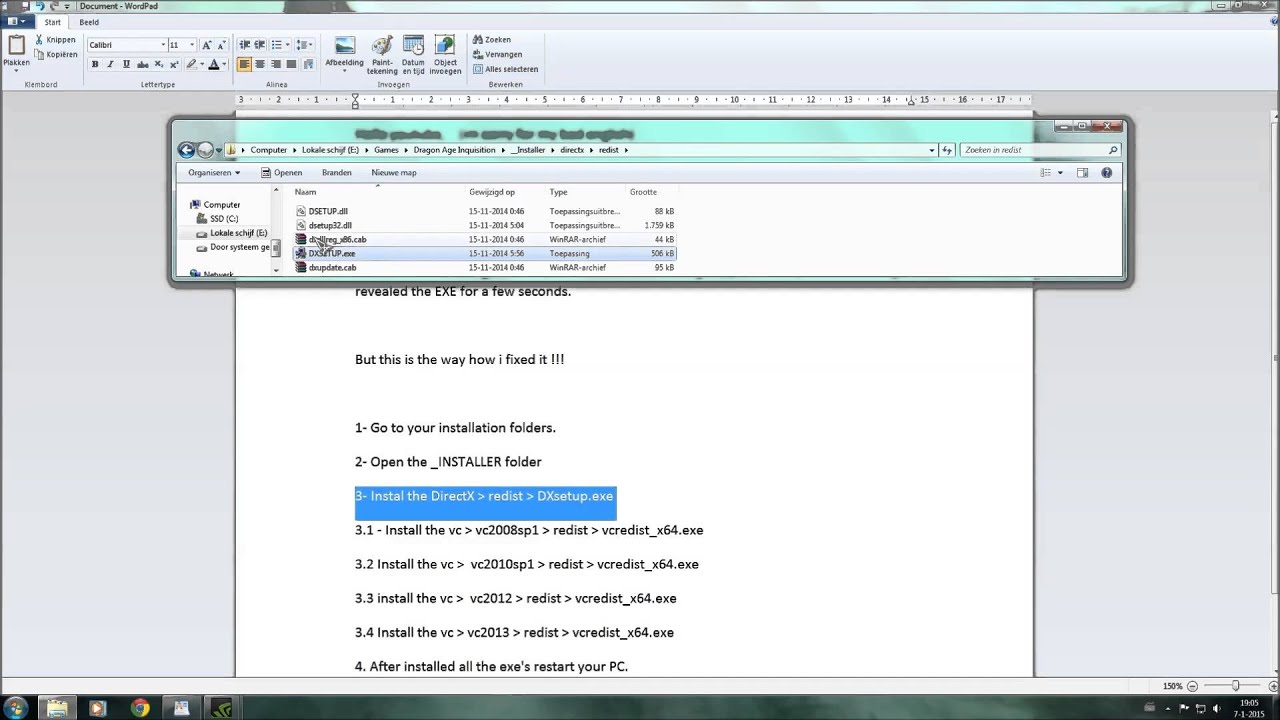
Task: Click Alles selecteren
Action: point(505,69)
